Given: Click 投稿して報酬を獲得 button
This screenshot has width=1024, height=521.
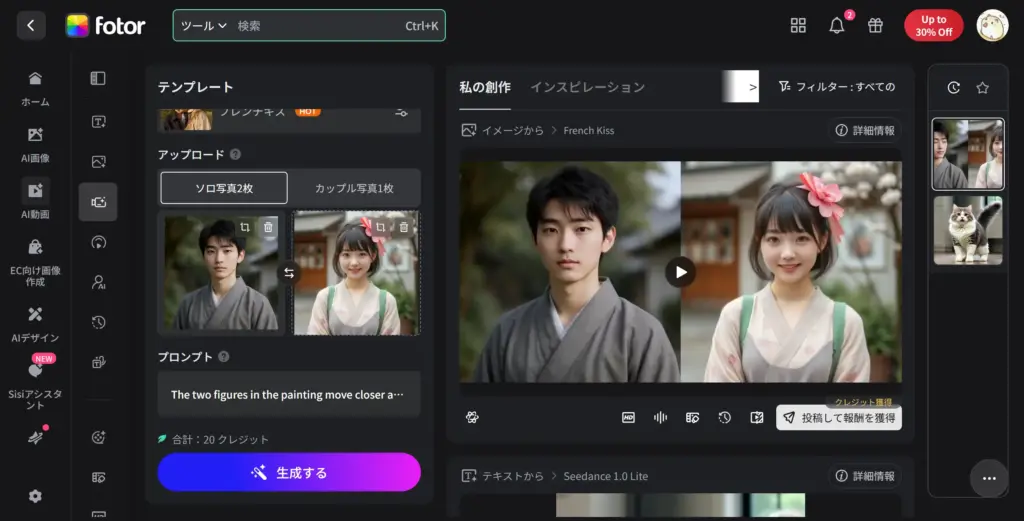Looking at the screenshot, I should (x=839, y=418).
